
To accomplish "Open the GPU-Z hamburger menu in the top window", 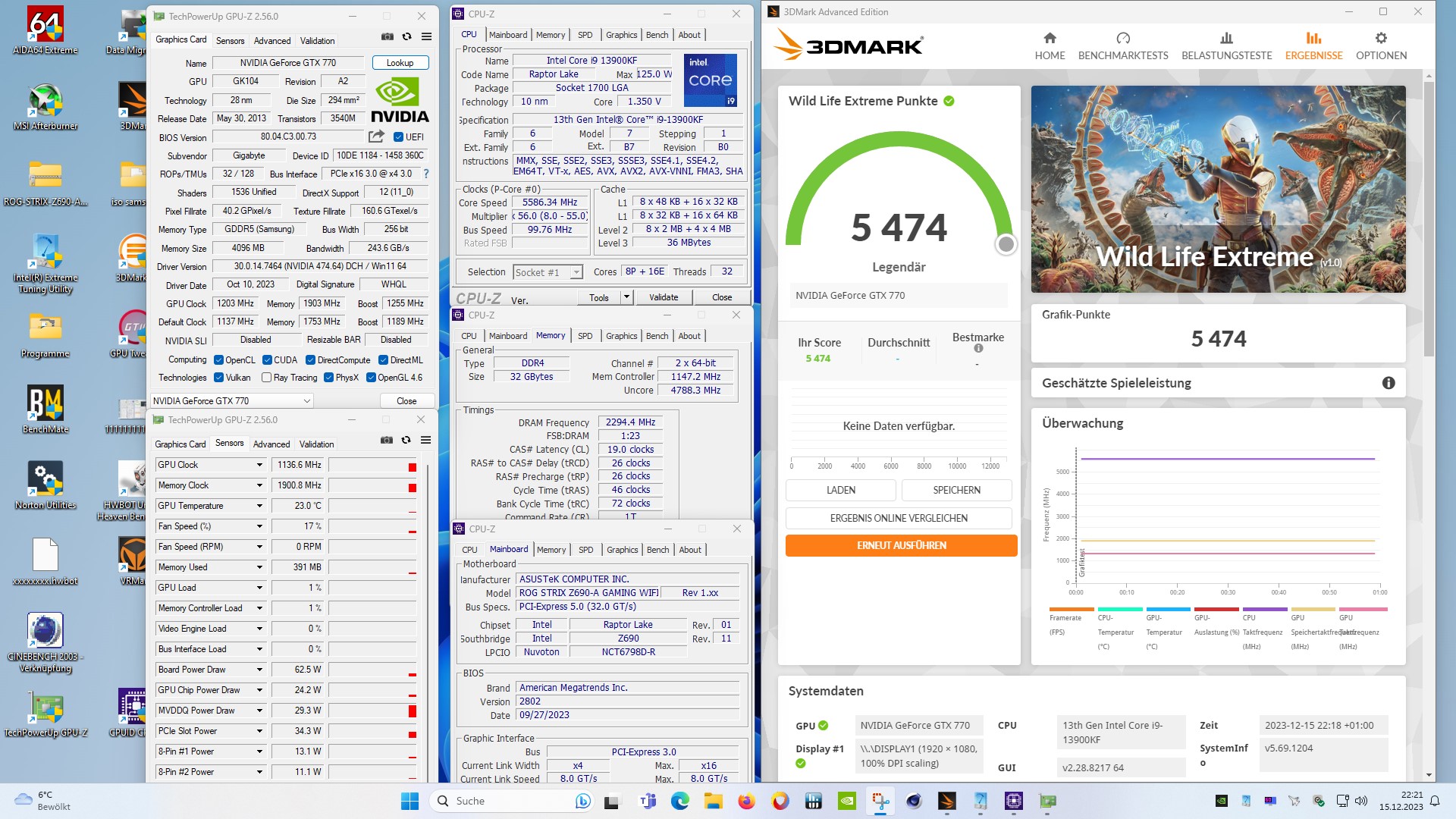I will [426, 36].
